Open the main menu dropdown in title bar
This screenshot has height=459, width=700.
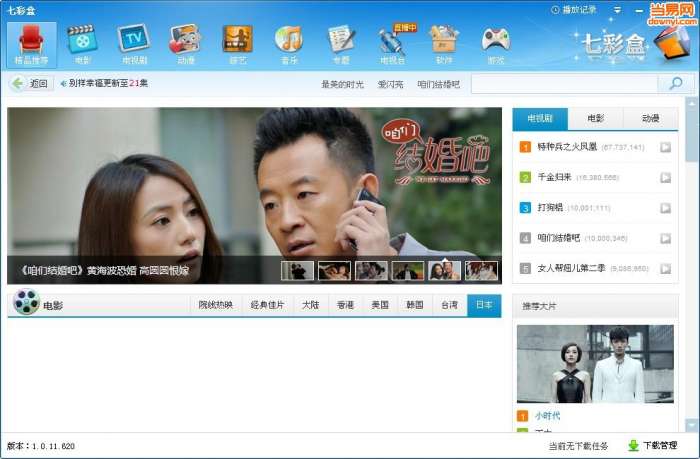point(617,10)
